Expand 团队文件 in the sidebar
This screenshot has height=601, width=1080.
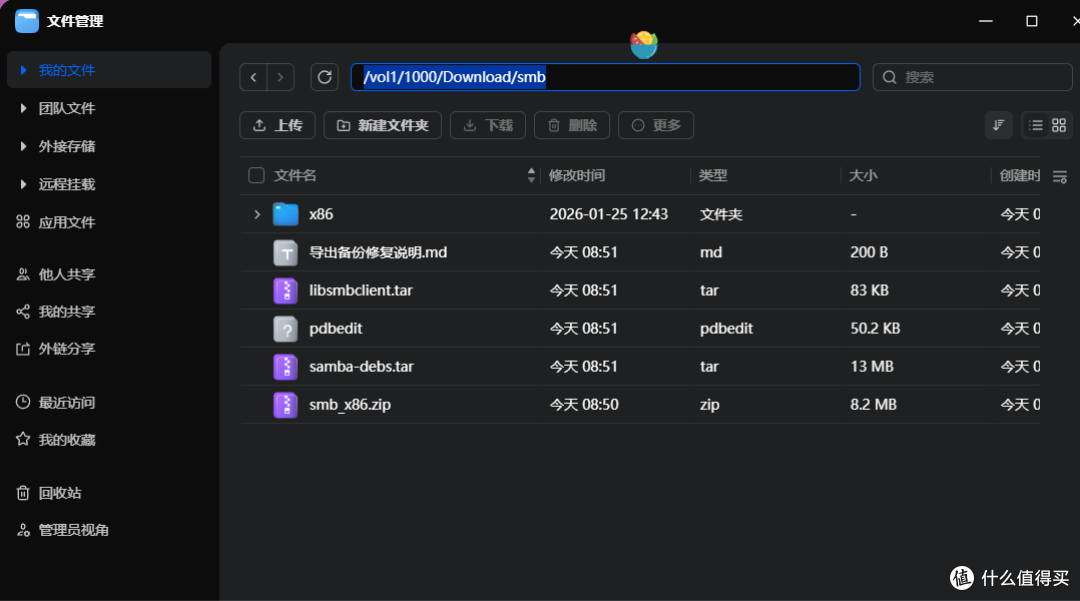pyautogui.click(x=23, y=108)
